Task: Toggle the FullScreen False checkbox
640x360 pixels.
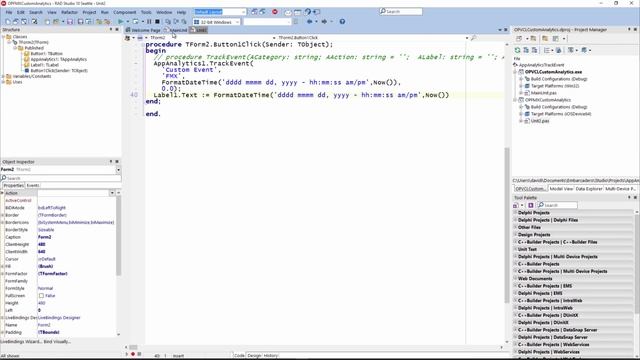Action: pos(41,296)
